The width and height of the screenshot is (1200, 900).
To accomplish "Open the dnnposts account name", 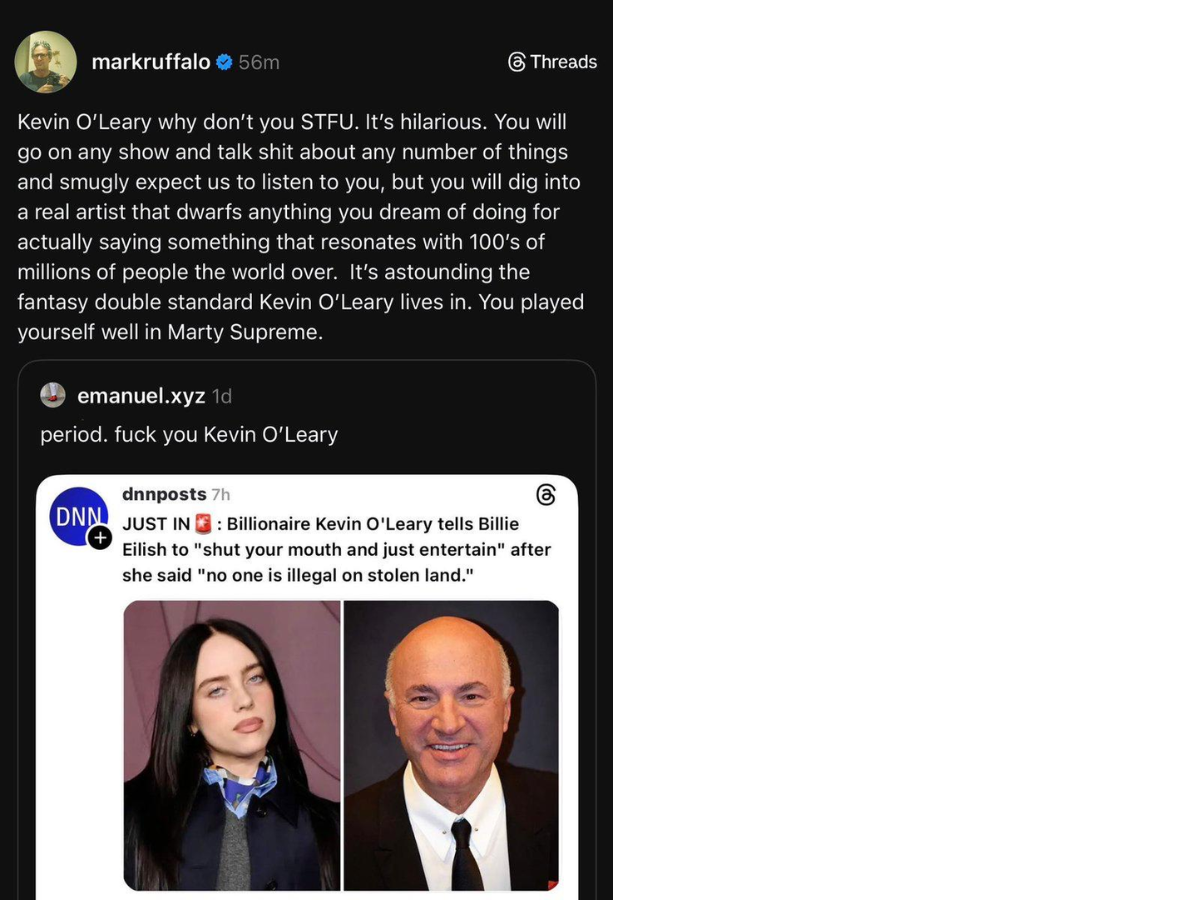I will (164, 494).
